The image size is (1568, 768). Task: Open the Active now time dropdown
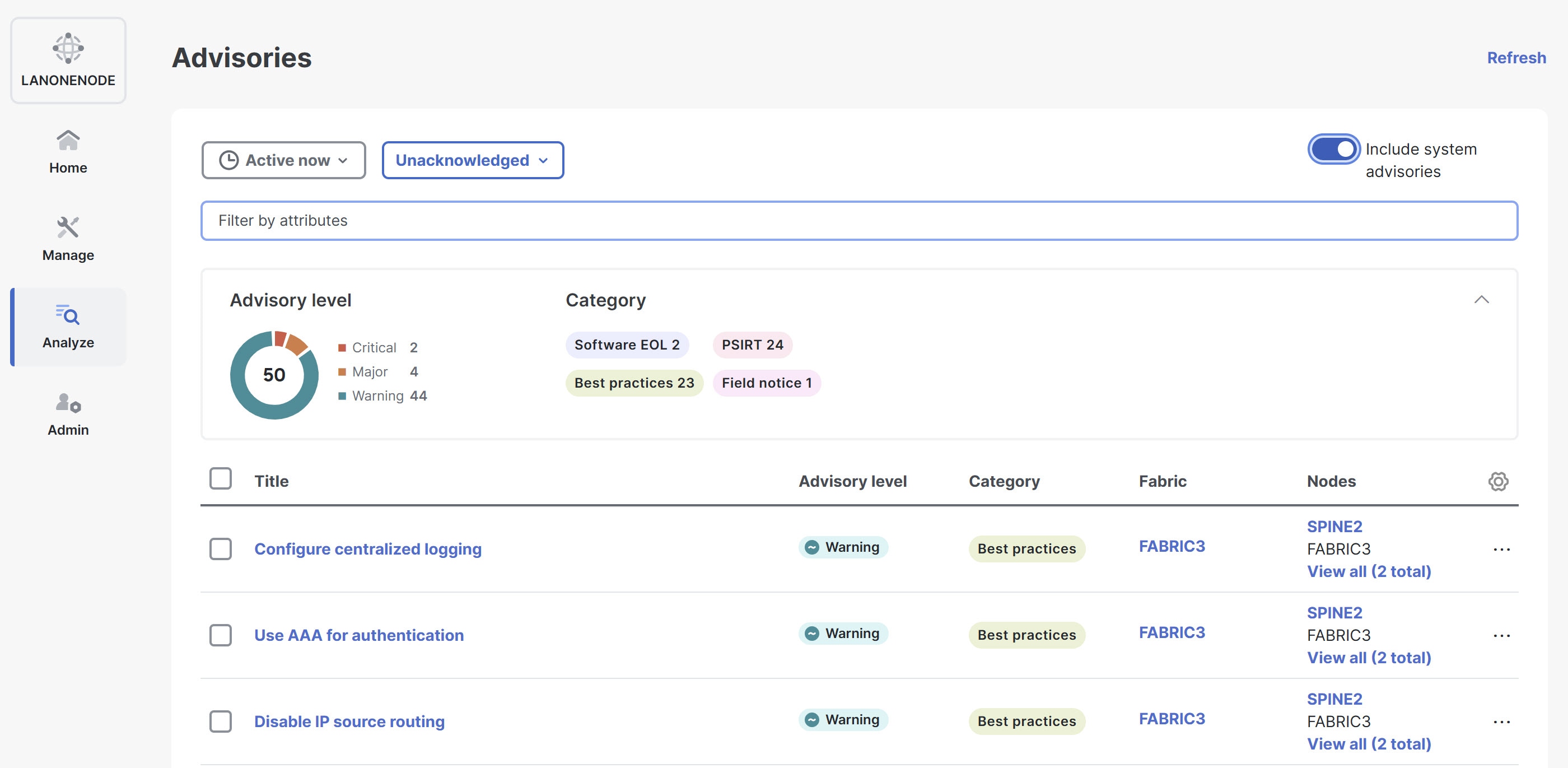pyautogui.click(x=284, y=160)
